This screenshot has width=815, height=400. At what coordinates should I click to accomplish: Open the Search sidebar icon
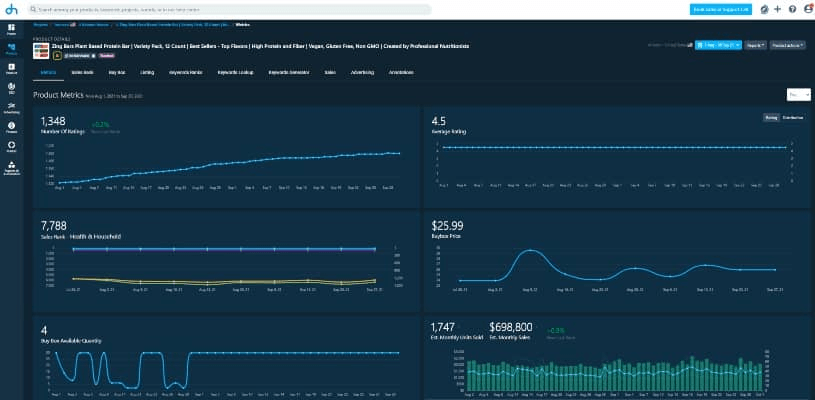11,69
